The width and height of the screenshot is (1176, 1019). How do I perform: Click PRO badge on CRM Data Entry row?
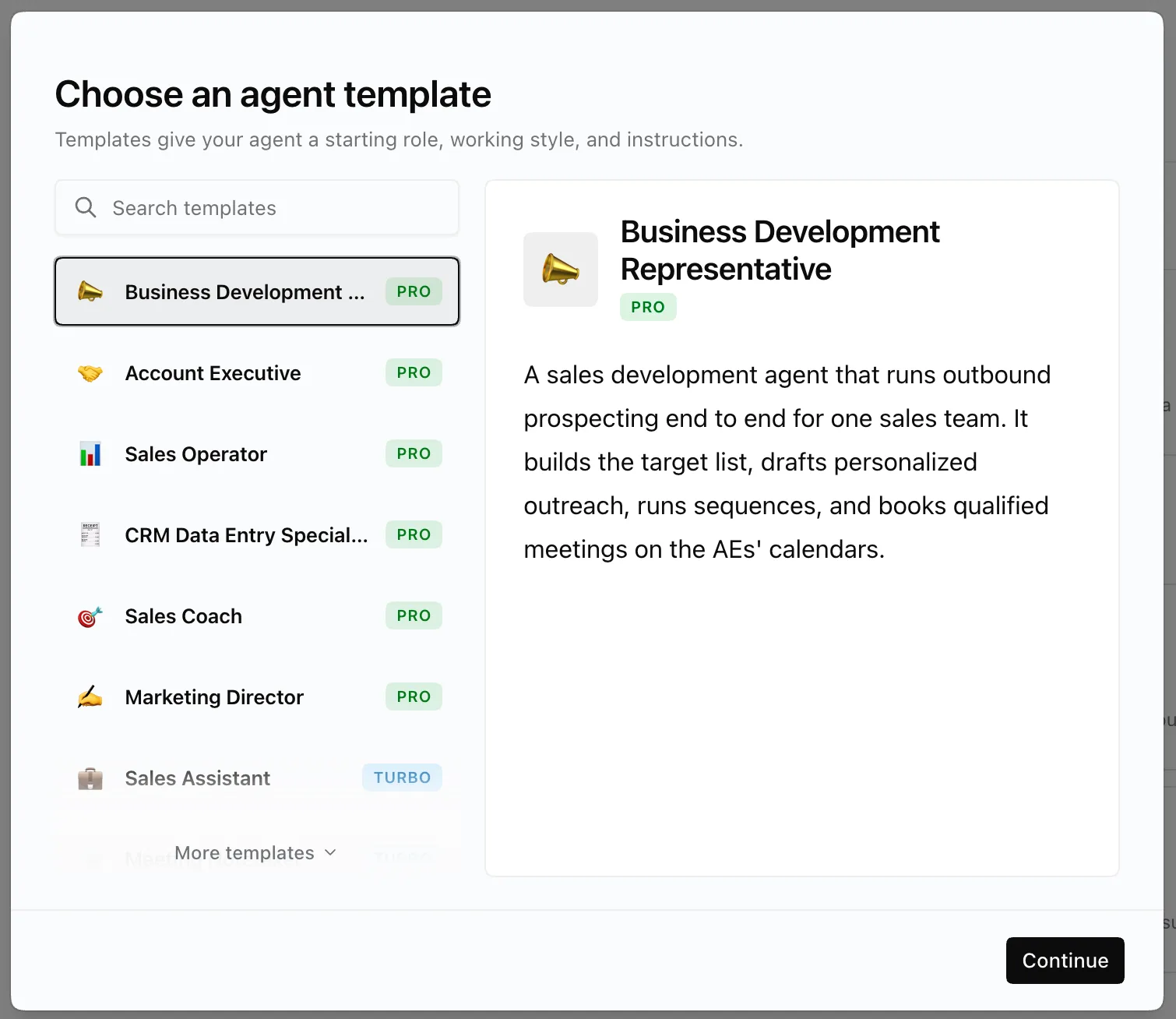click(x=414, y=534)
